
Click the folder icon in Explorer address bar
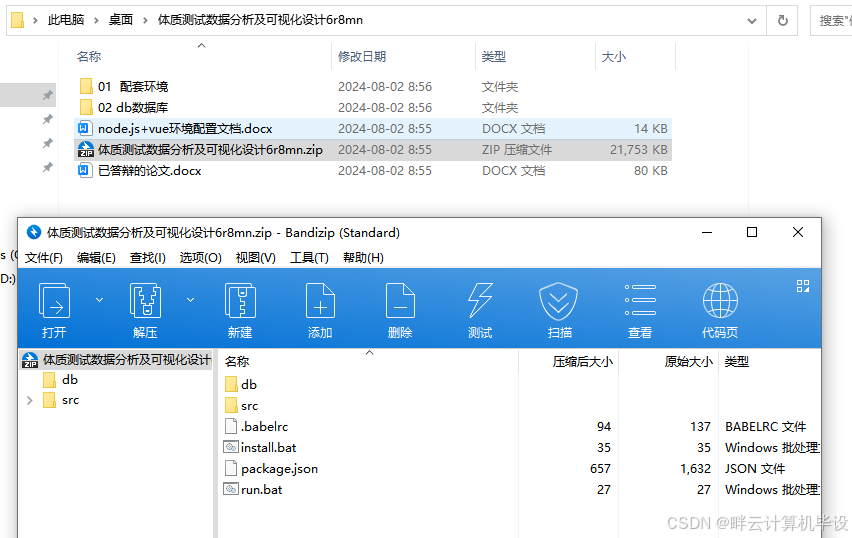pyautogui.click(x=17, y=20)
